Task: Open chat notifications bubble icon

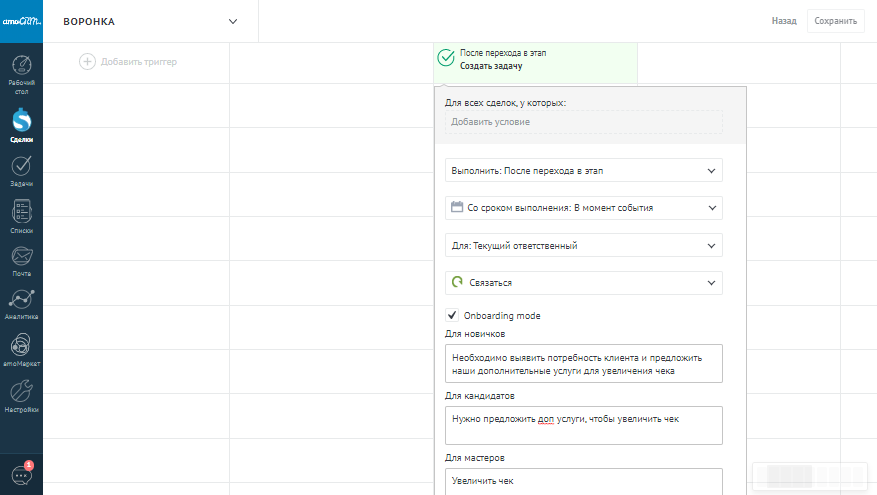Action: [21, 475]
